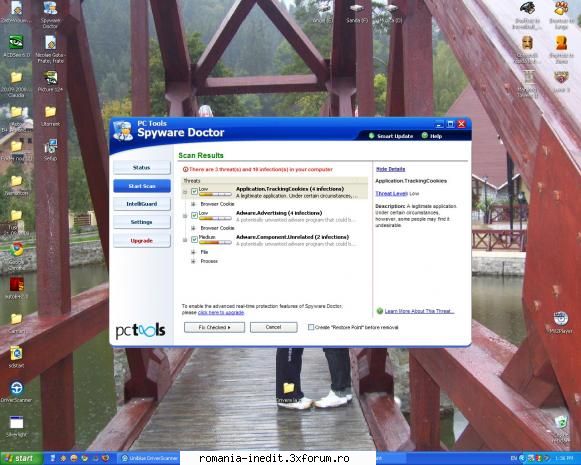Viewport: 581px width, 465px height.
Task: Follow the Learn More About This Threat link
Action: (419, 311)
